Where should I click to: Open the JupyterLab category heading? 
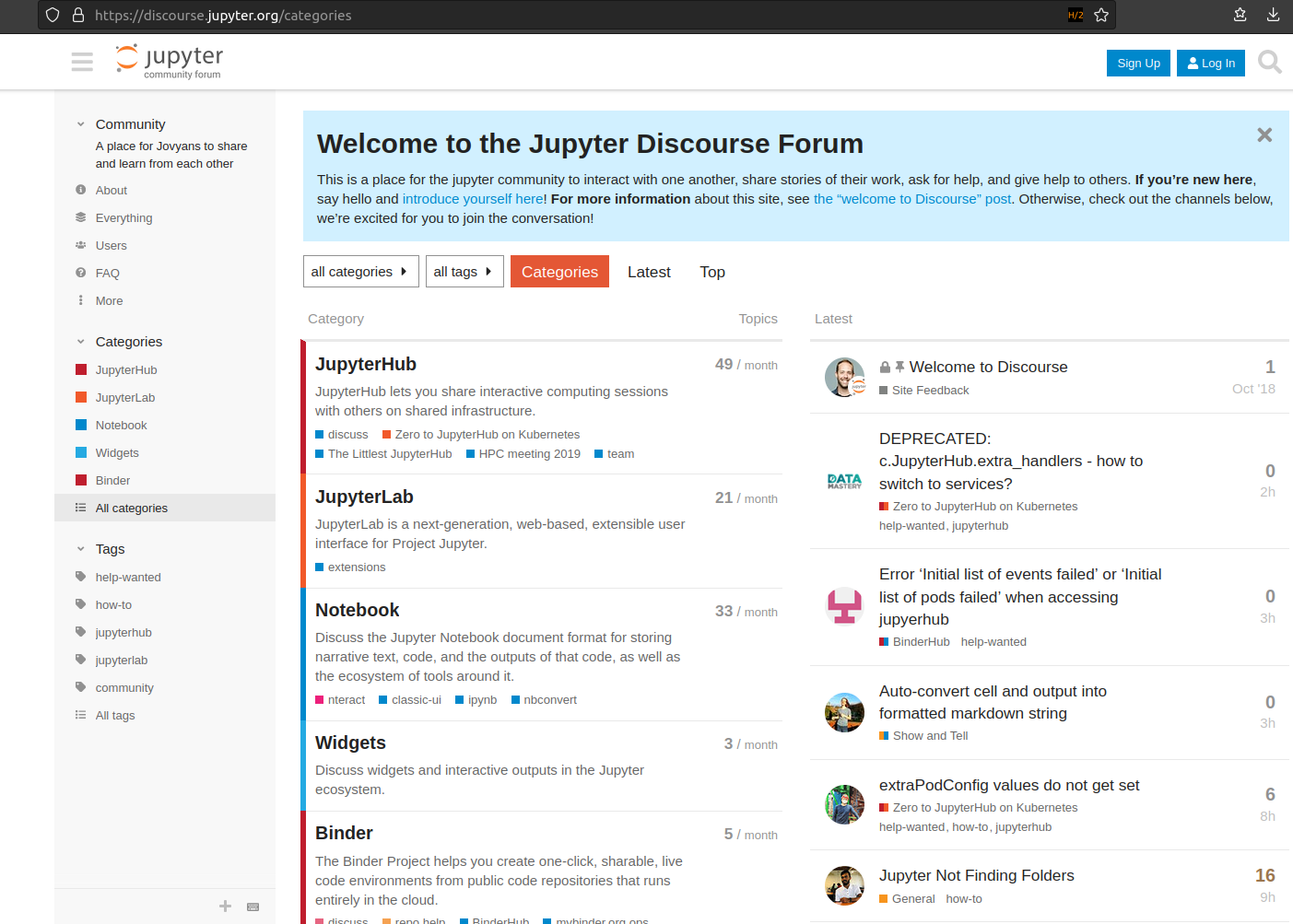(364, 497)
